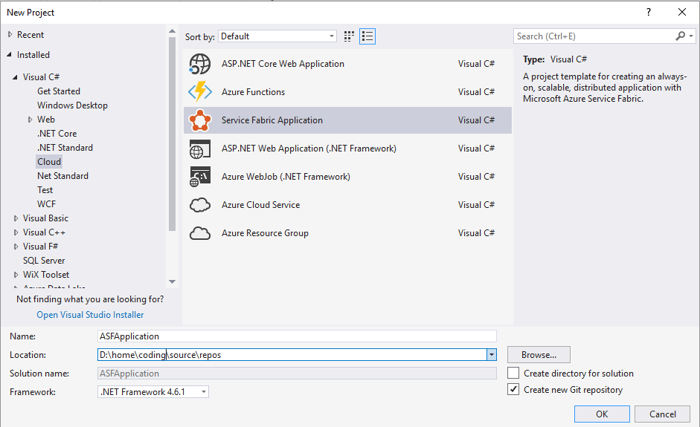Open the Framework version dropdown
The image size is (700, 427).
(x=153, y=392)
